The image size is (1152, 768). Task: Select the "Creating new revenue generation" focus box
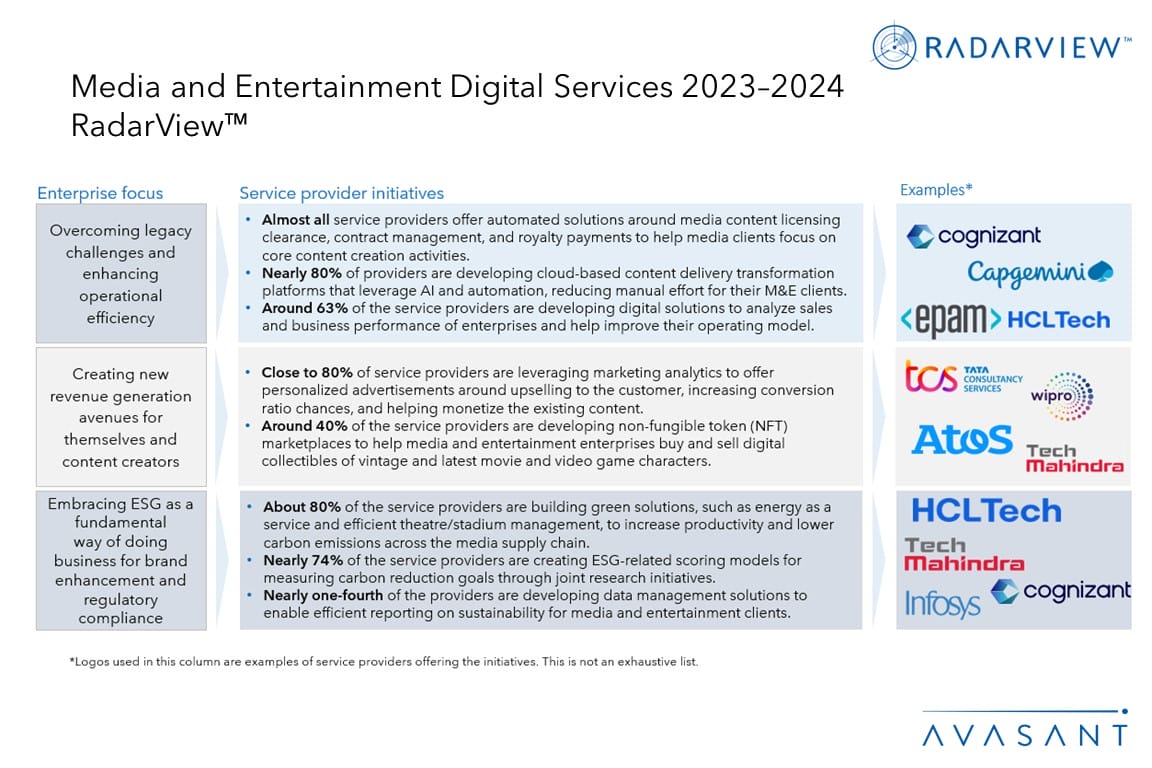120,417
